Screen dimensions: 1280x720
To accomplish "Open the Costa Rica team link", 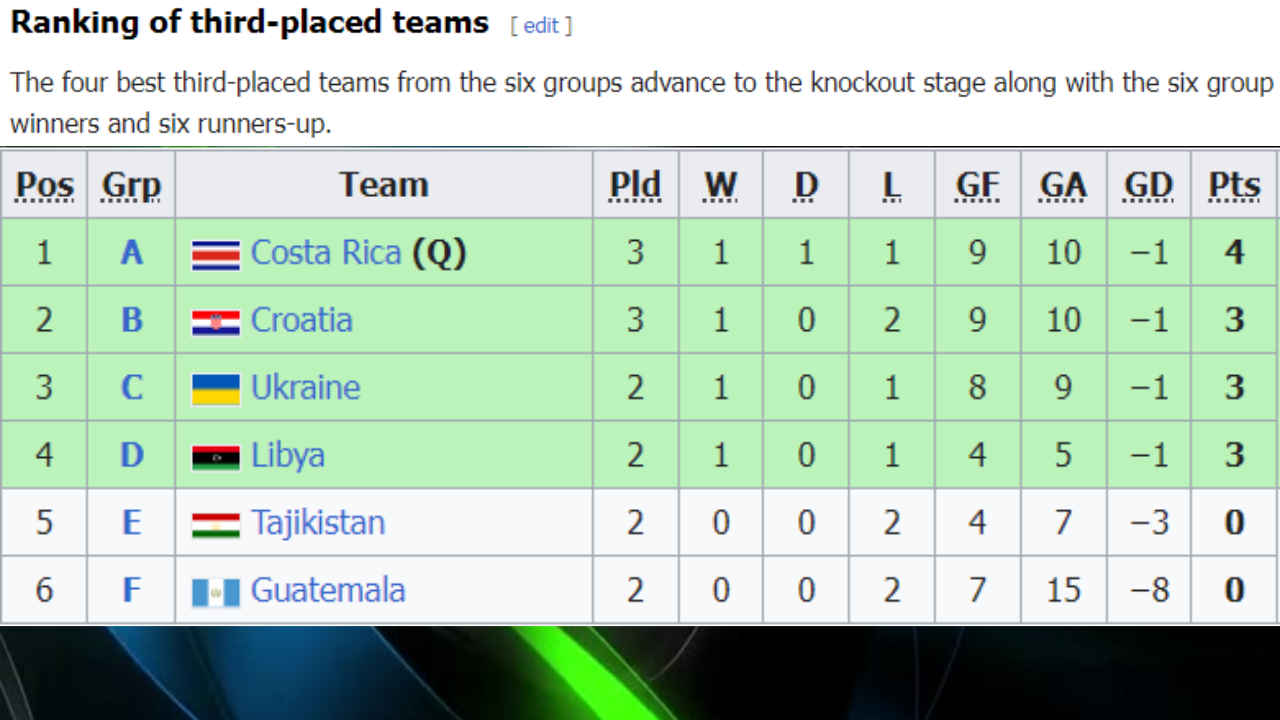I will [x=326, y=253].
